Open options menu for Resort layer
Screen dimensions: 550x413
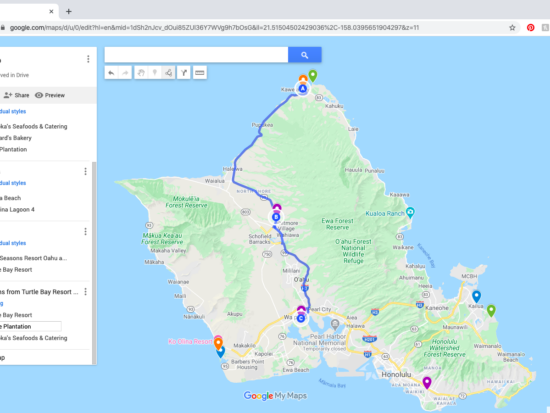click(x=85, y=232)
